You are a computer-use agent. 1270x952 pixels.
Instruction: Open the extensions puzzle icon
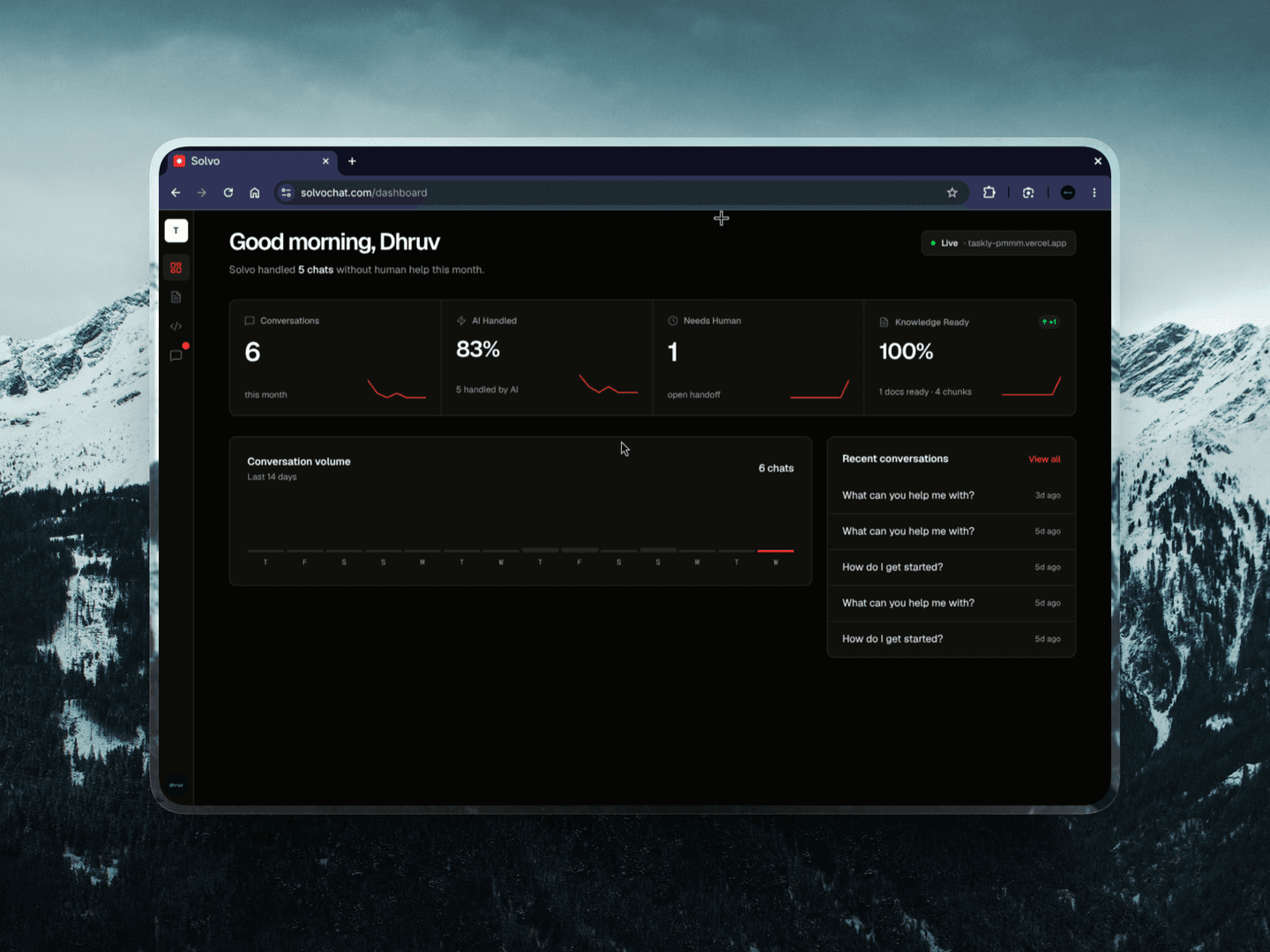990,192
